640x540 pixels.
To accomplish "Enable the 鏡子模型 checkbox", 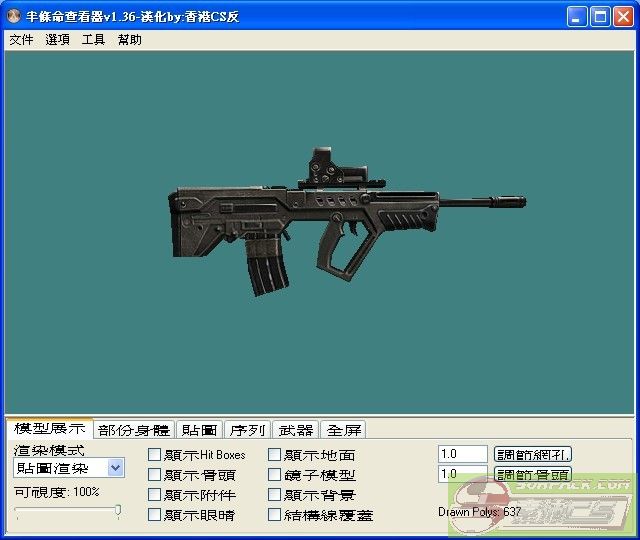I will (274, 475).
